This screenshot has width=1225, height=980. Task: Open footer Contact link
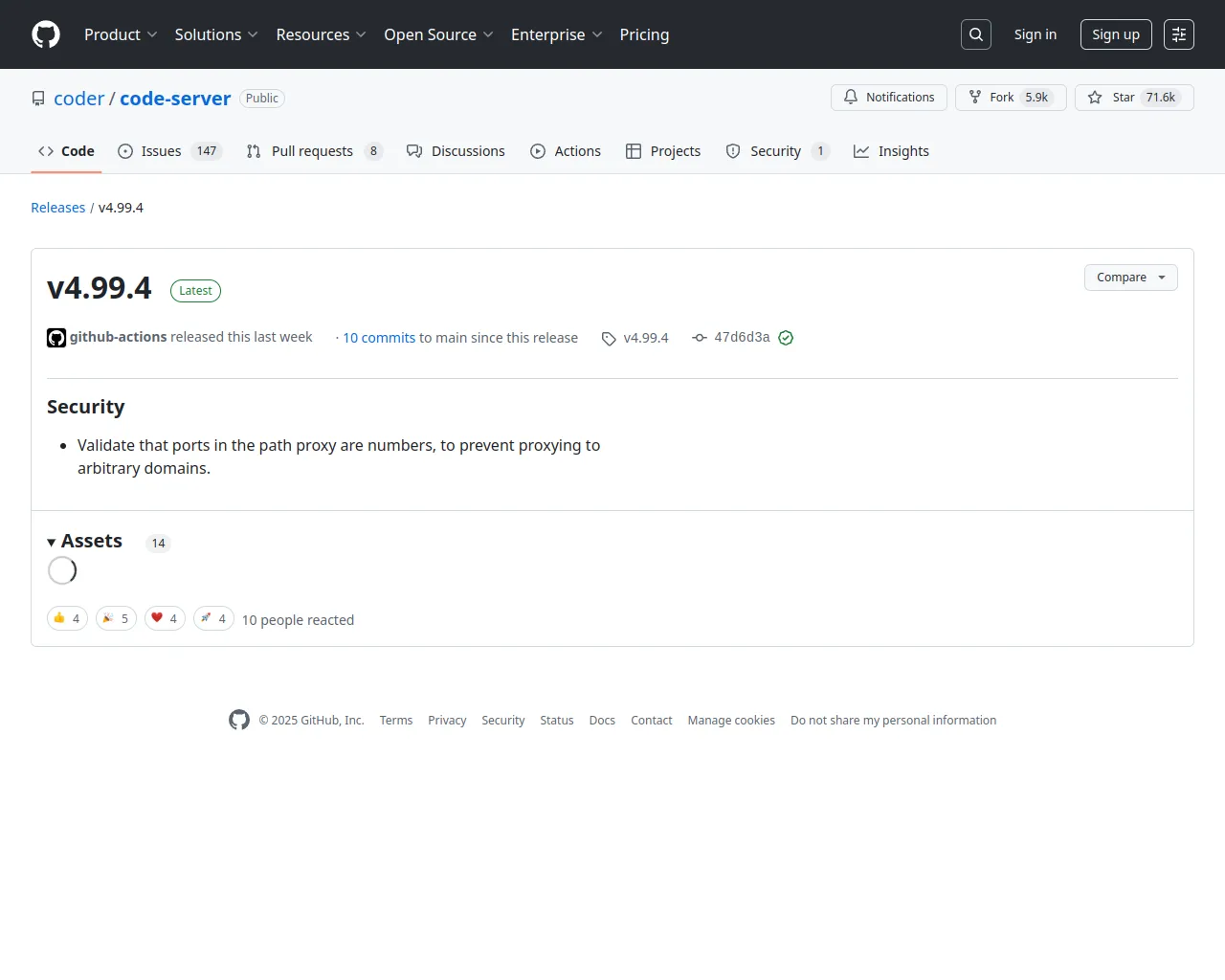pyautogui.click(x=652, y=721)
